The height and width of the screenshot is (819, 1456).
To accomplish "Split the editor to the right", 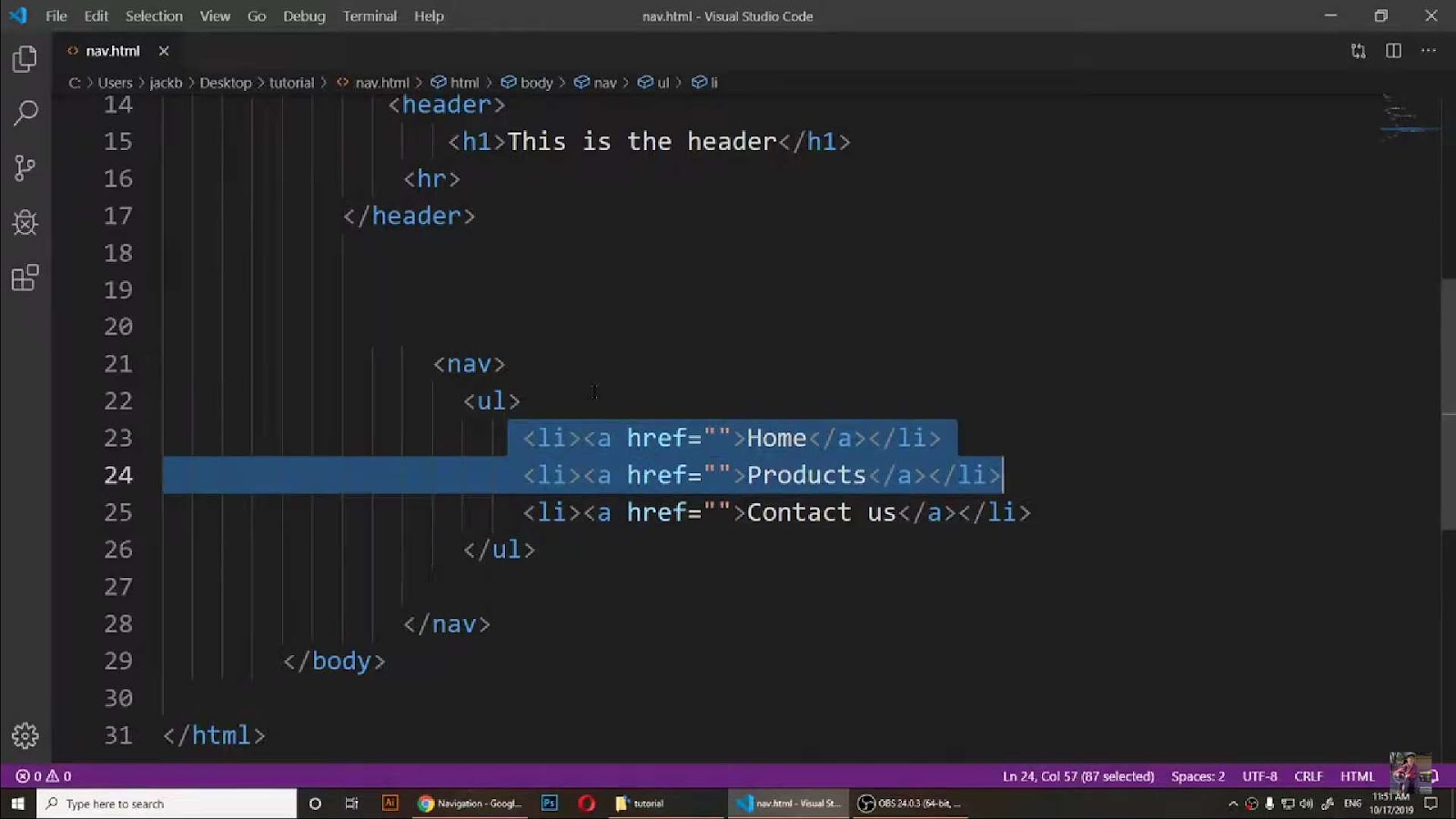I will pyautogui.click(x=1393, y=51).
